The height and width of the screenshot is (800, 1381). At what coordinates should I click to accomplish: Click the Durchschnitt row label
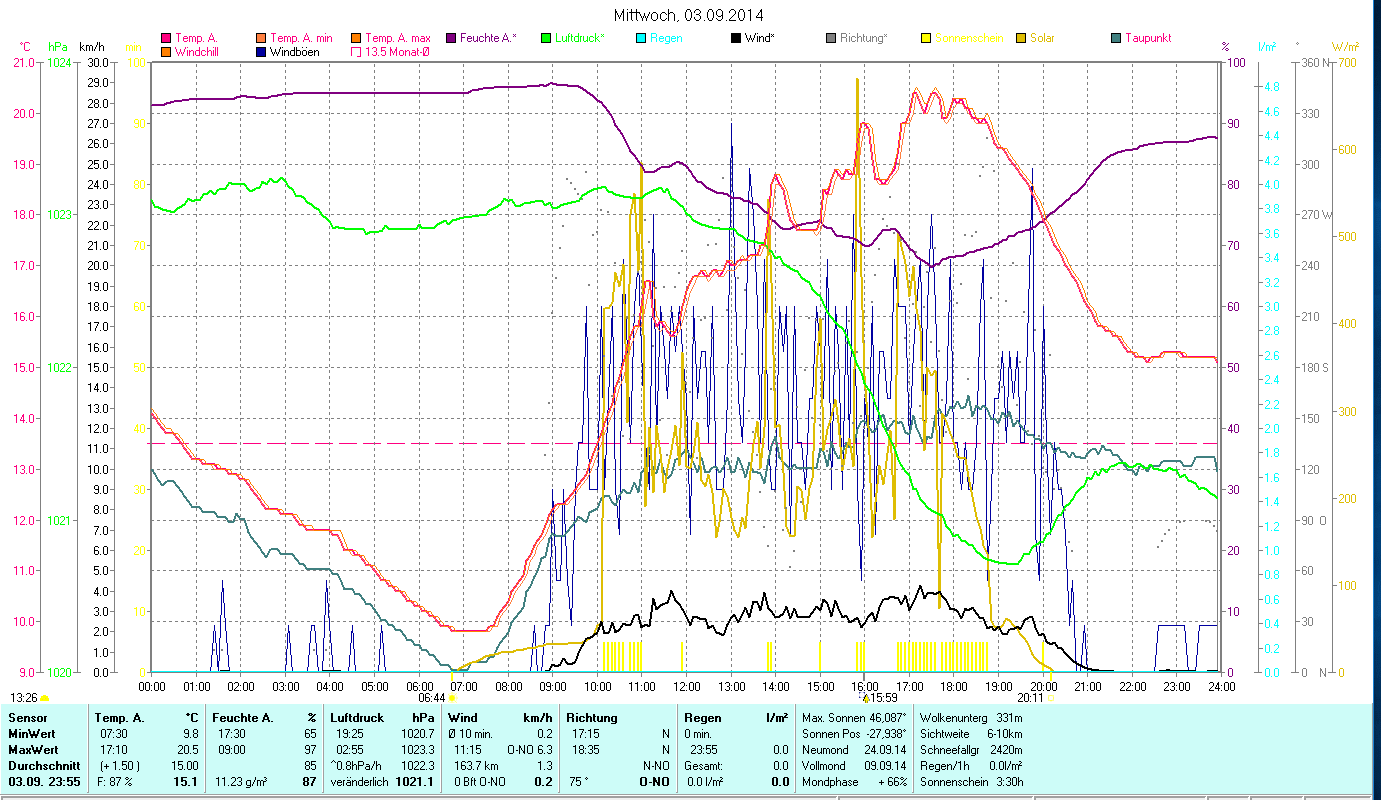tap(43, 766)
